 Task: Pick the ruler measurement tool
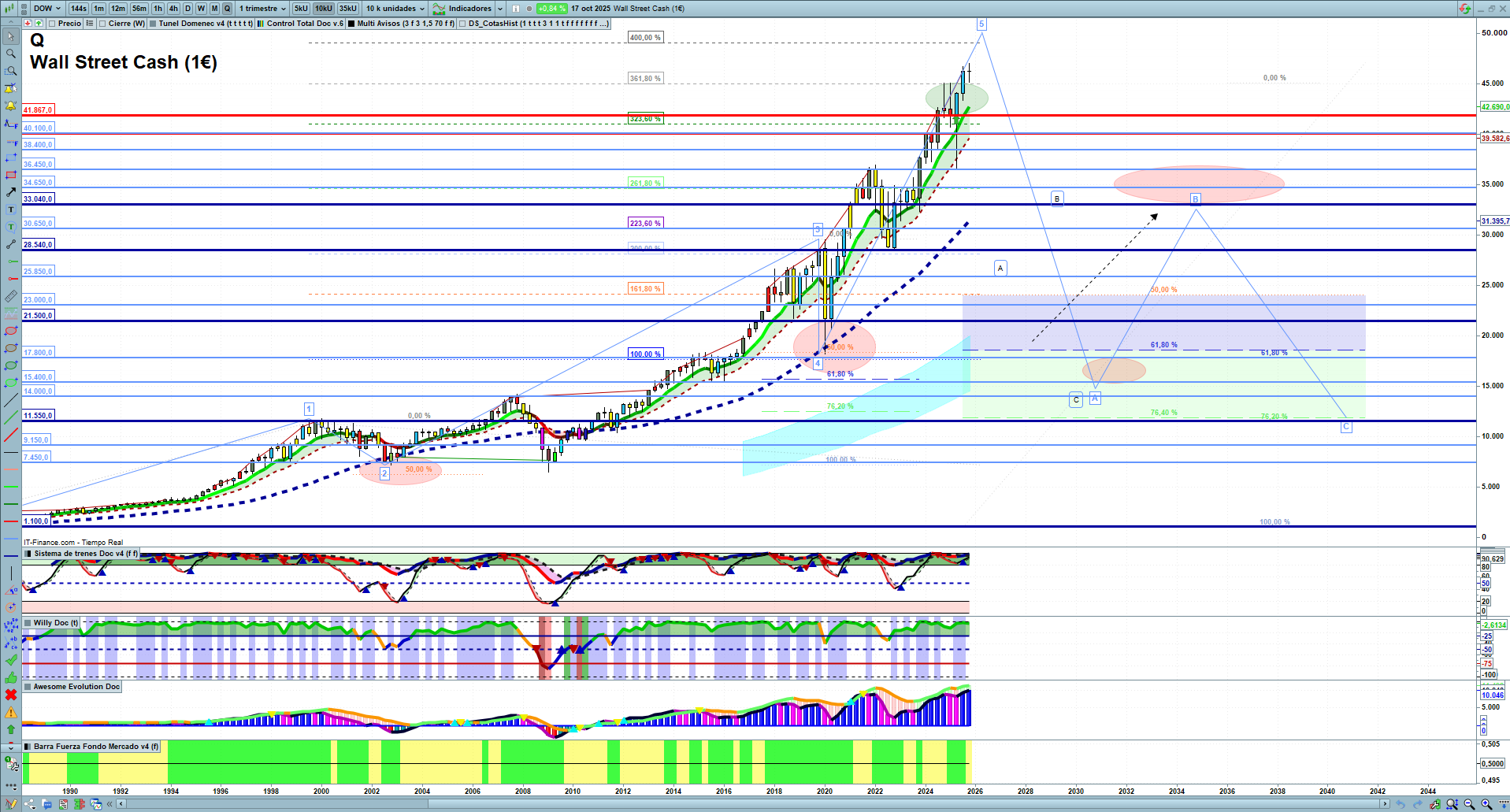tap(10, 296)
